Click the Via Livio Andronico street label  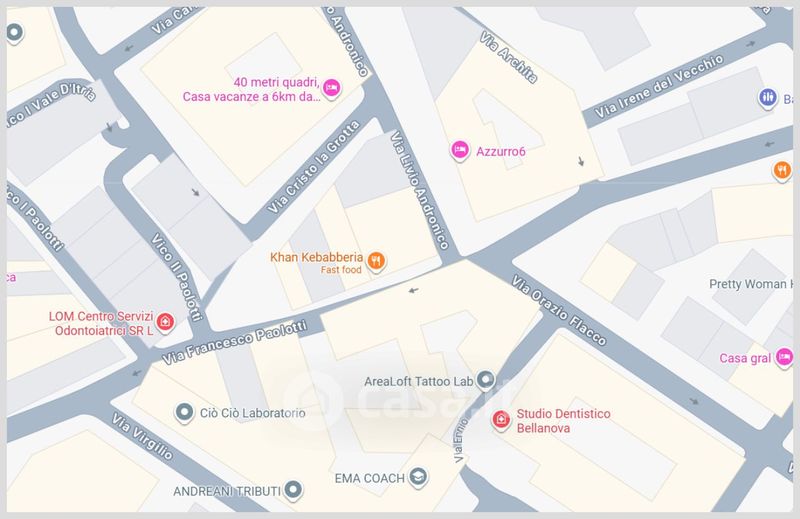click(x=419, y=190)
